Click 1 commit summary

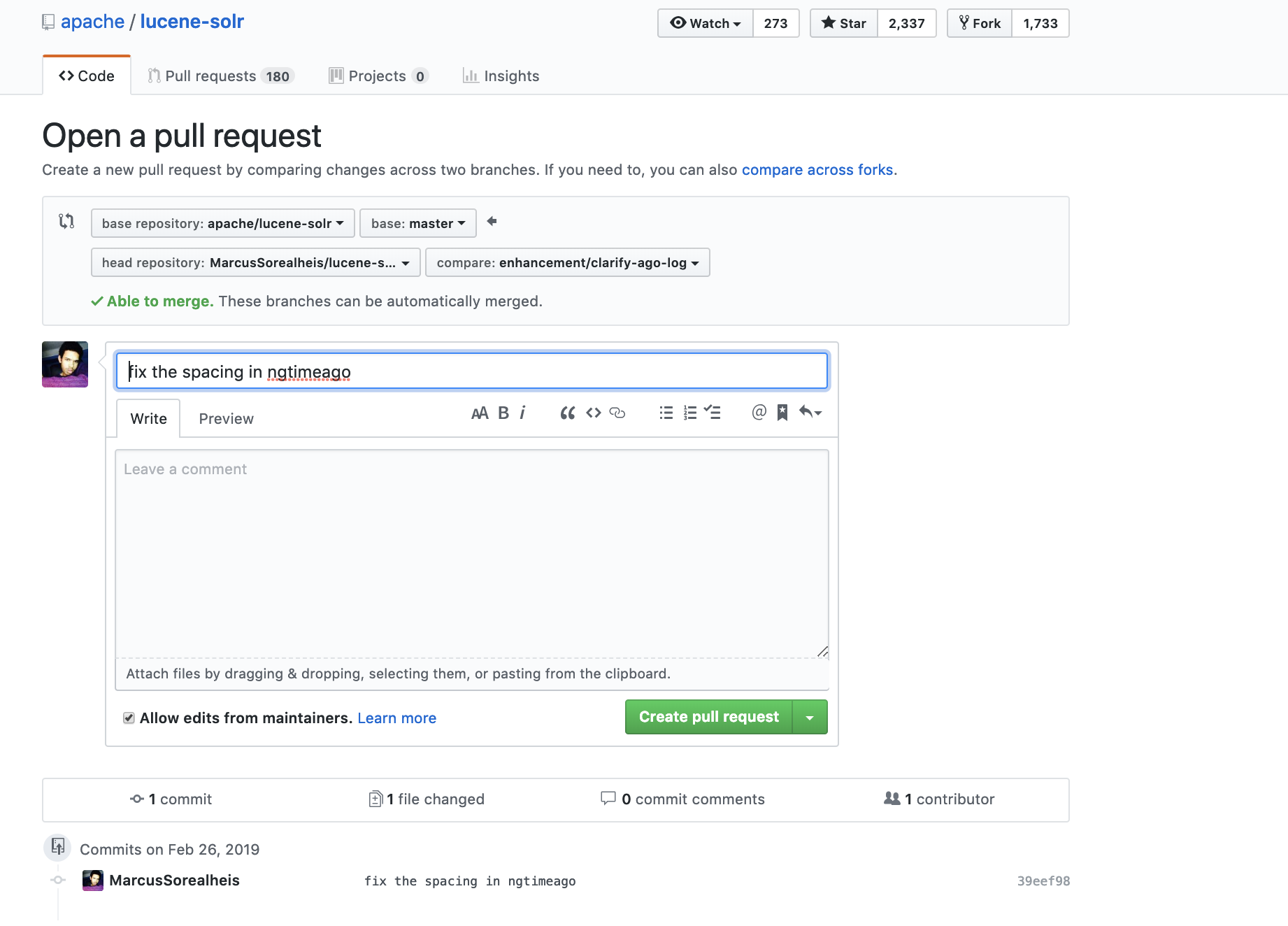coord(171,799)
